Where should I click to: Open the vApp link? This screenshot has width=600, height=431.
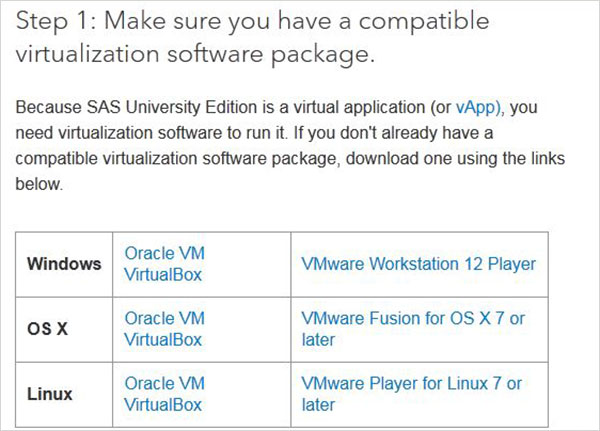point(478,106)
